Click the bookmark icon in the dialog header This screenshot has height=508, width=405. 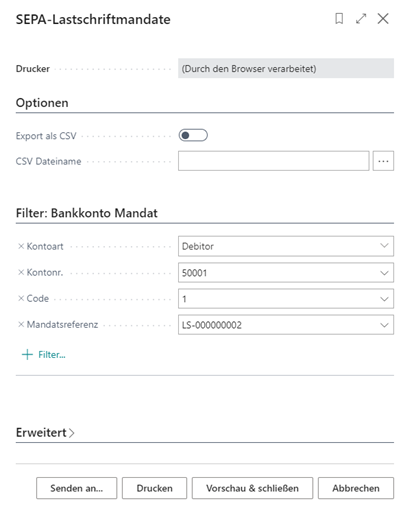tap(339, 19)
